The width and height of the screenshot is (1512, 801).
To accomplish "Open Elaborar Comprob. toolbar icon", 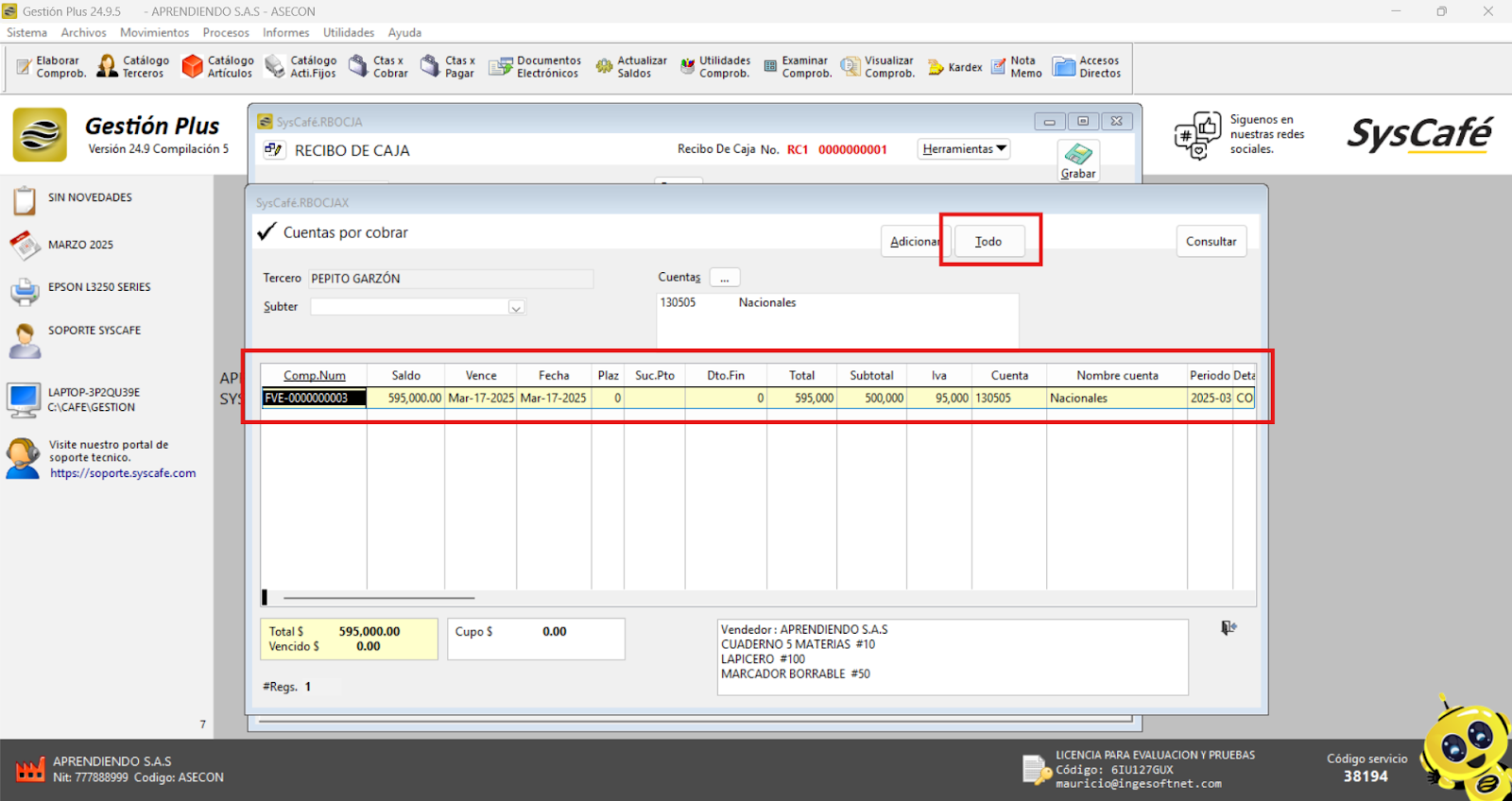I will (x=51, y=66).
